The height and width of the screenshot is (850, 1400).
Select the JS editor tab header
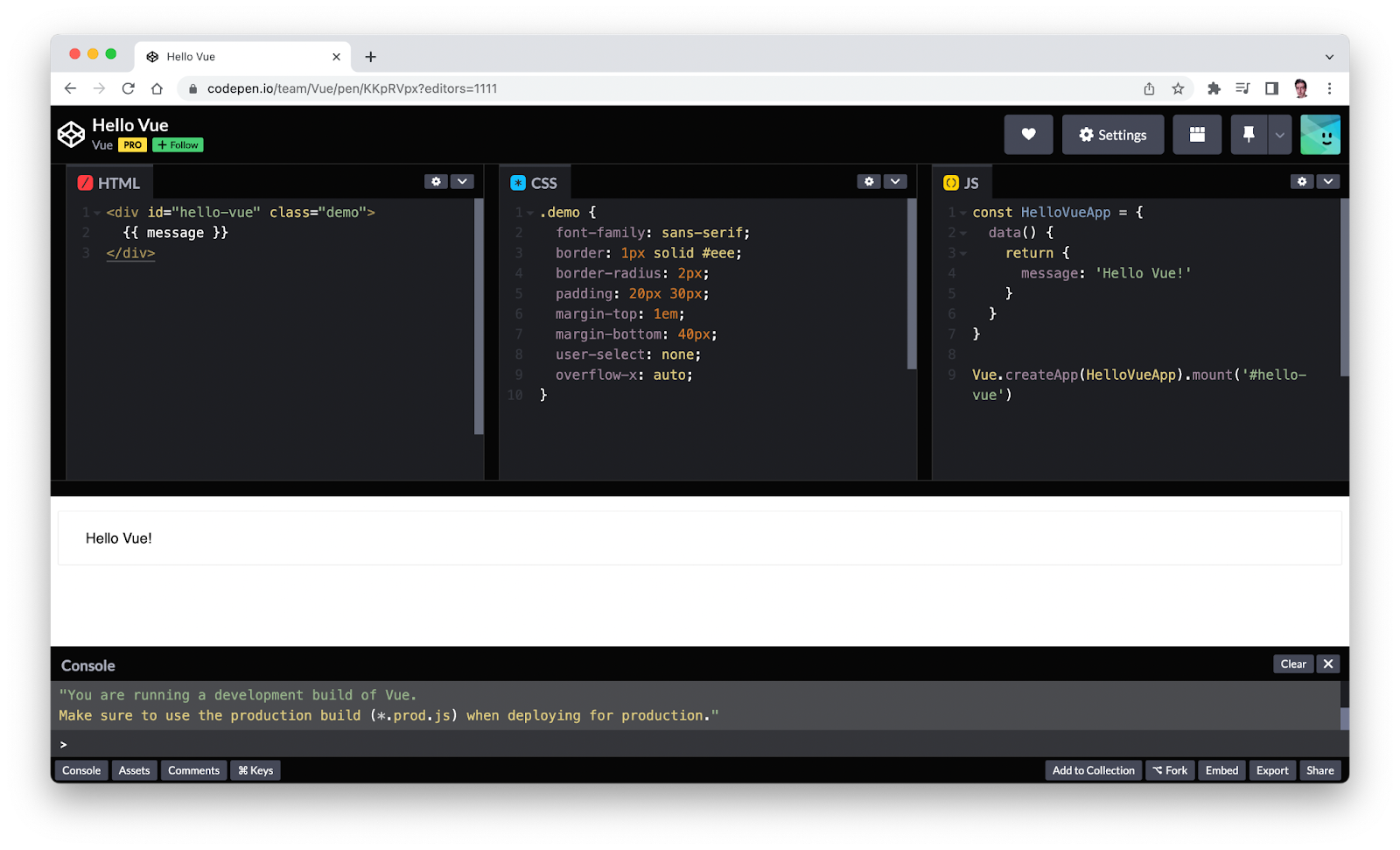(962, 183)
